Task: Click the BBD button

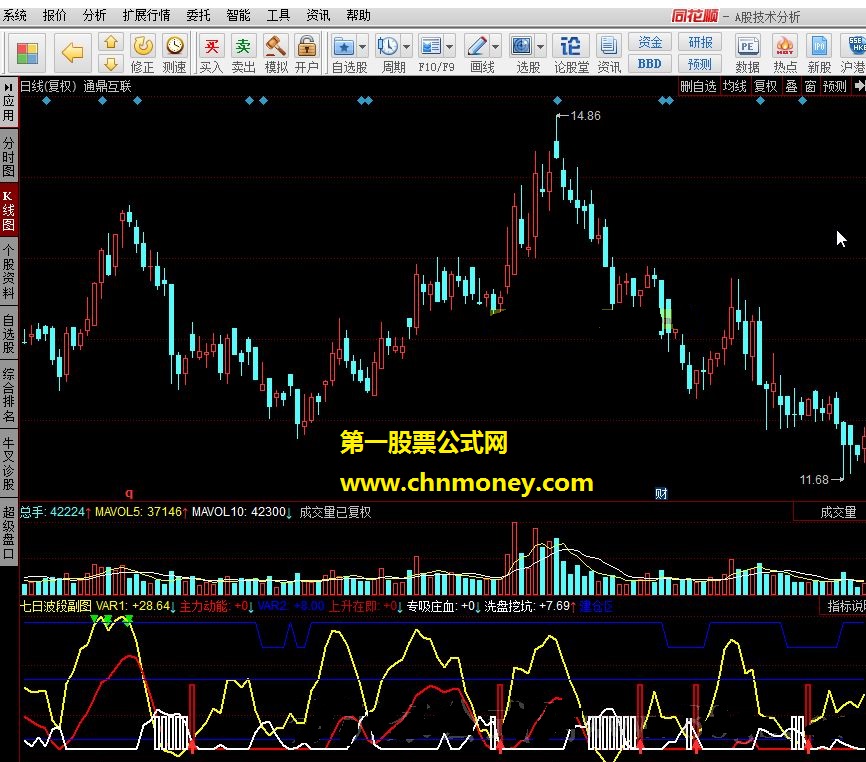Action: 650,64
